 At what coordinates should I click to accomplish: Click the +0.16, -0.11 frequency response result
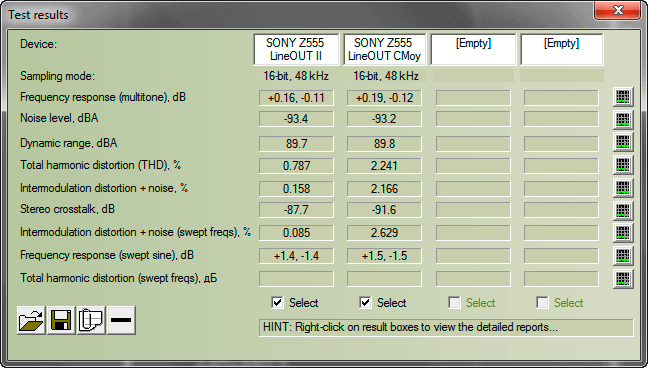coord(296,98)
